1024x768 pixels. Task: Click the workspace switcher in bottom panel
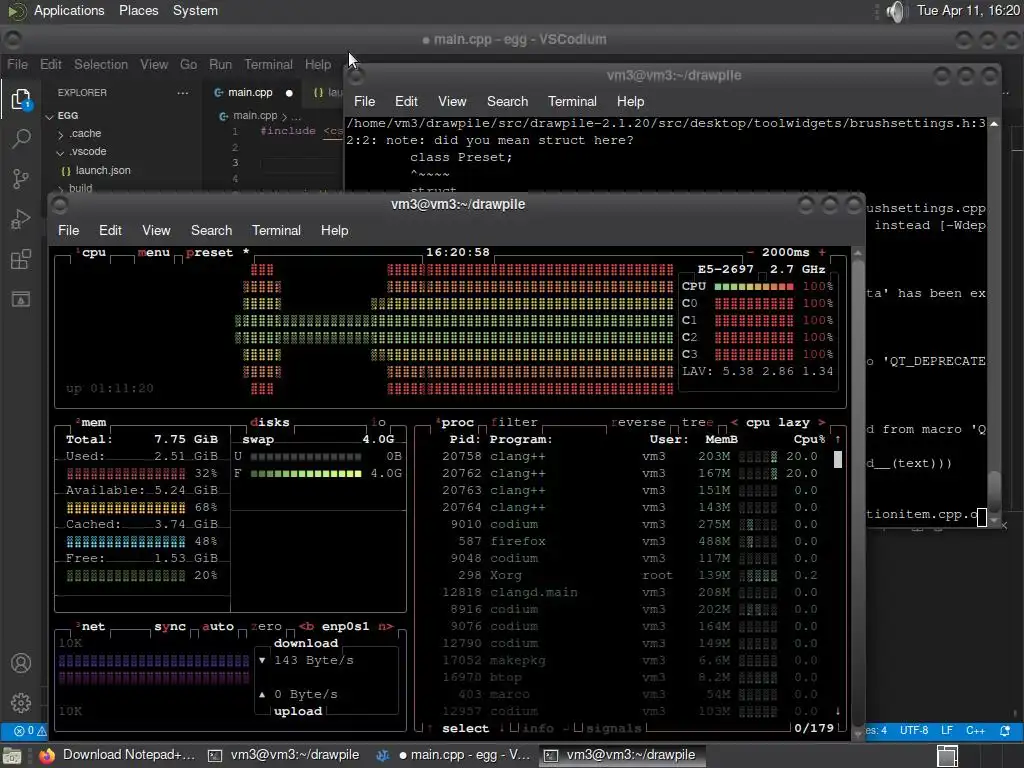click(948, 756)
